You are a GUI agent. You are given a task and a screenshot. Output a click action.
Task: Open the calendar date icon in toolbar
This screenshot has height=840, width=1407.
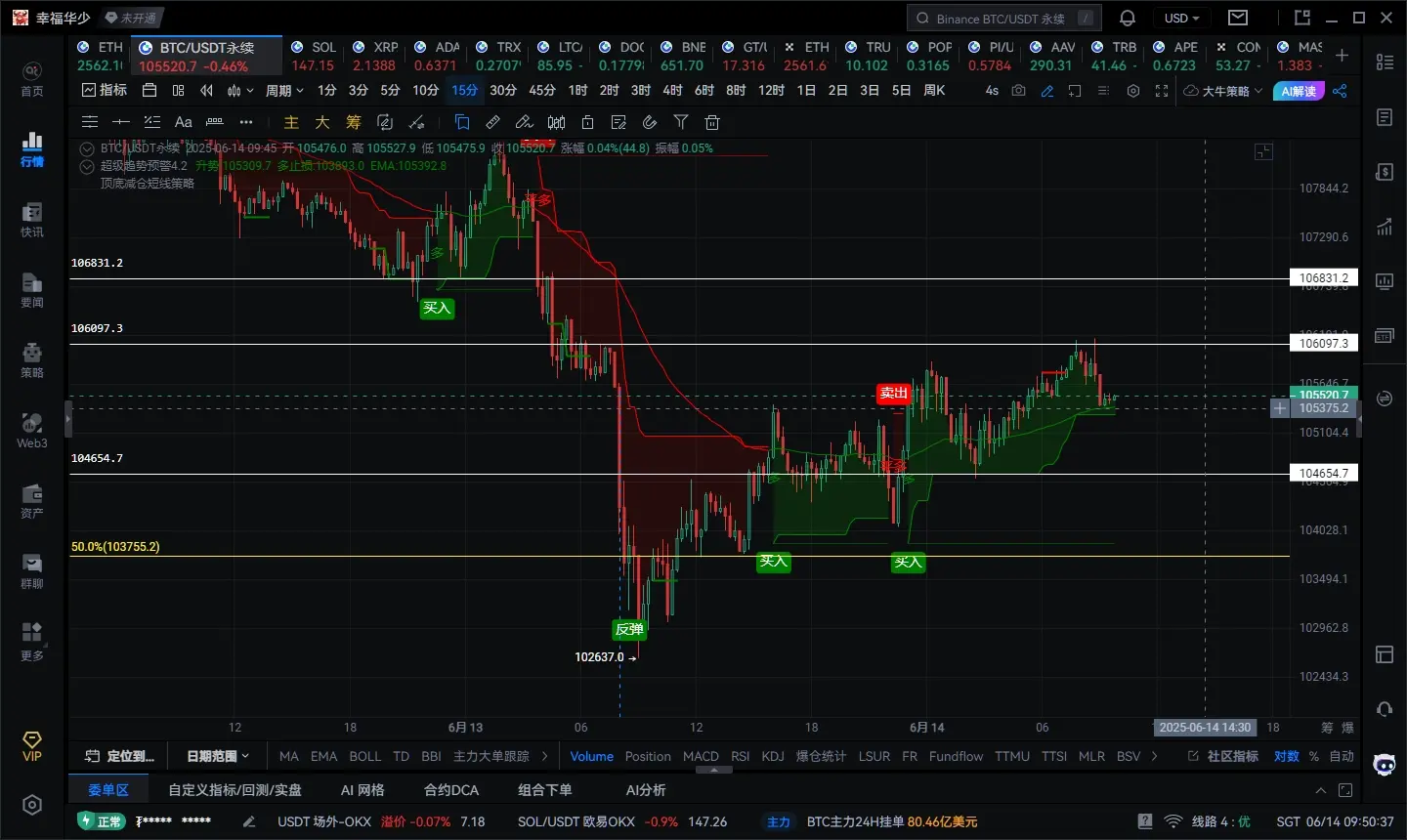149,91
